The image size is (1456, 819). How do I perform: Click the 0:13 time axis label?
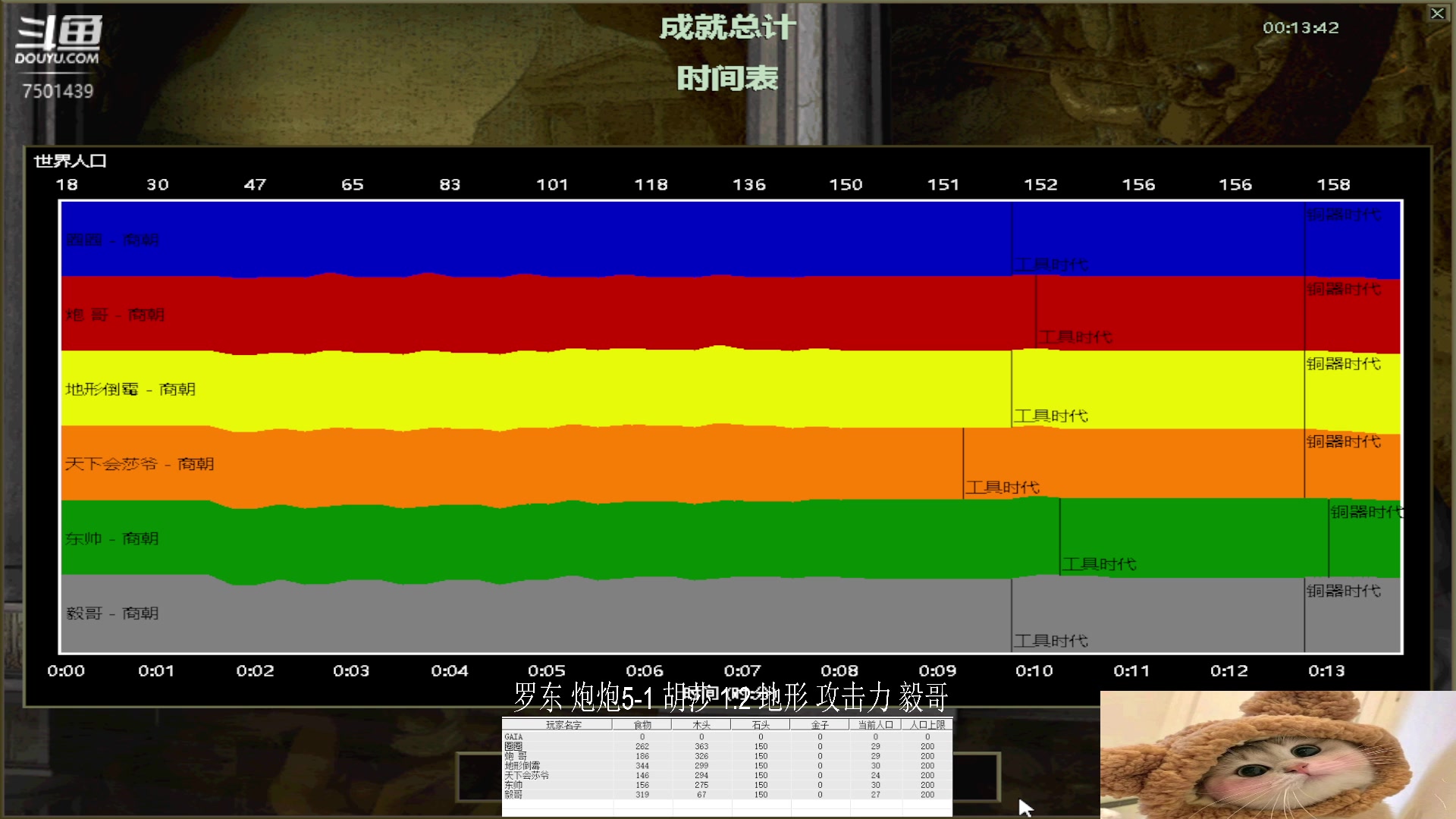point(1326,670)
